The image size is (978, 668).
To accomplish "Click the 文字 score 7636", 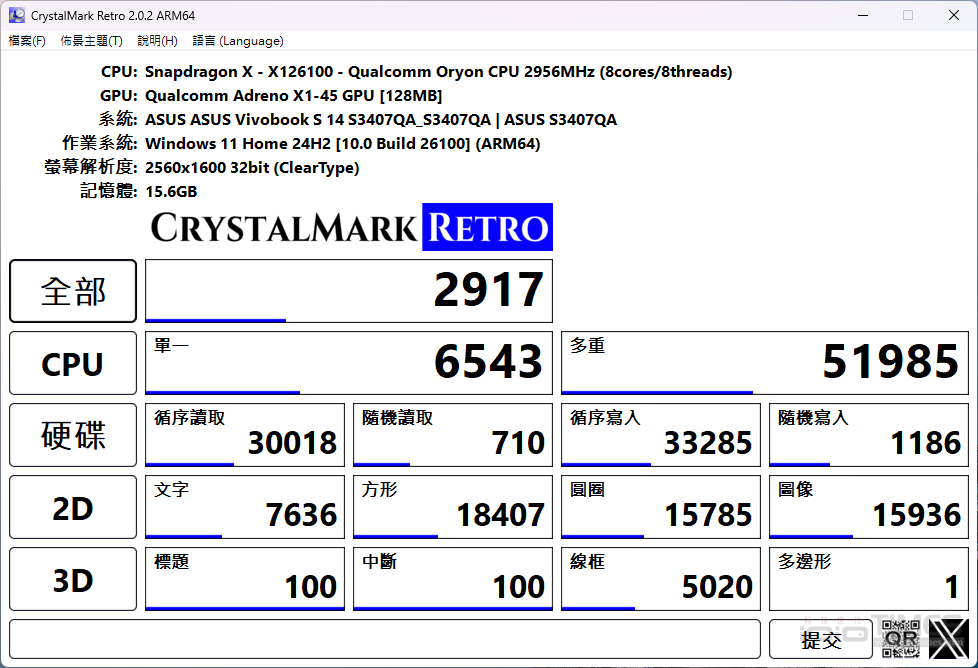I will 244,507.
